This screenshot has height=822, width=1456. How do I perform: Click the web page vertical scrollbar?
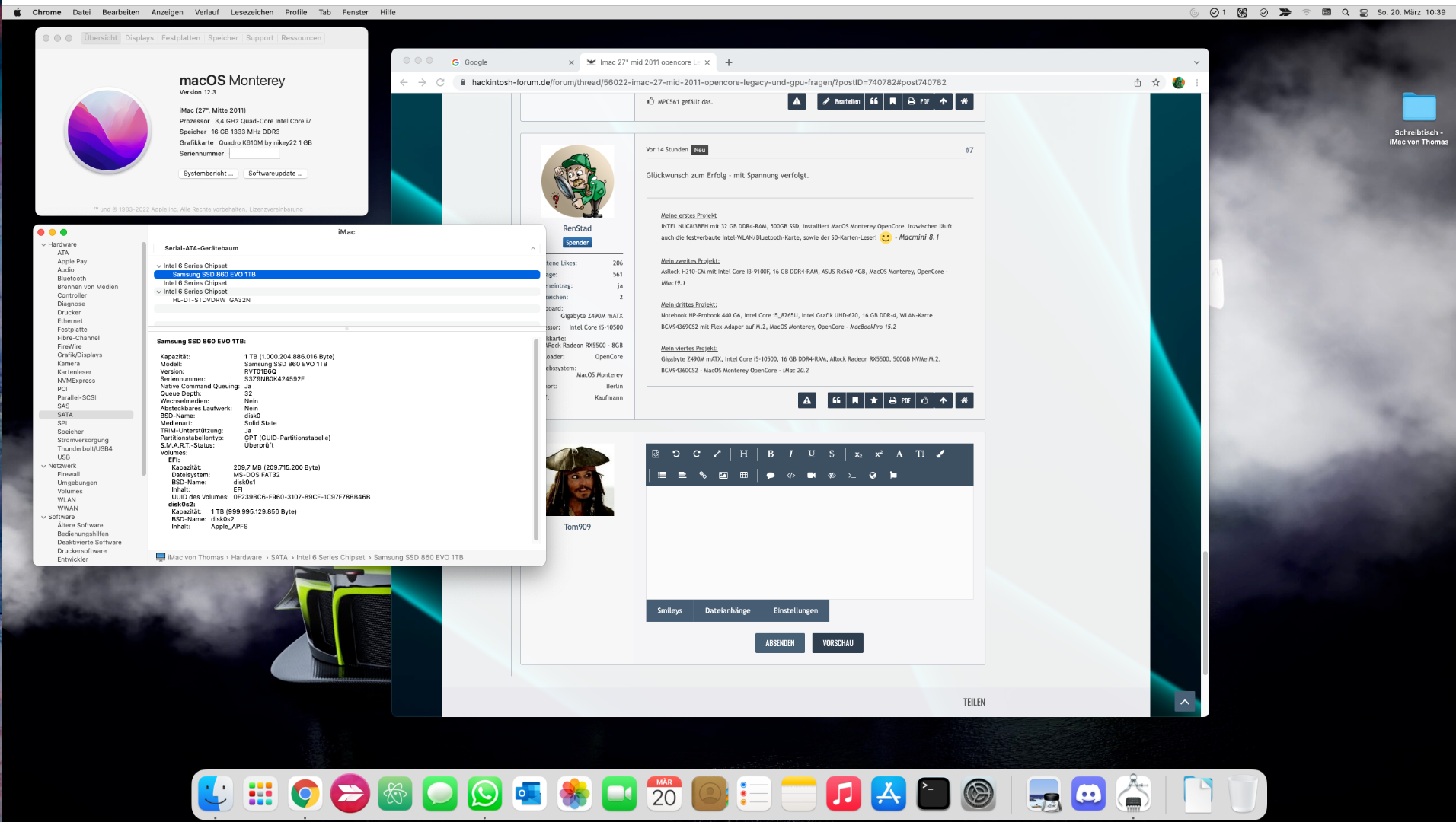pyautogui.click(x=1205, y=613)
